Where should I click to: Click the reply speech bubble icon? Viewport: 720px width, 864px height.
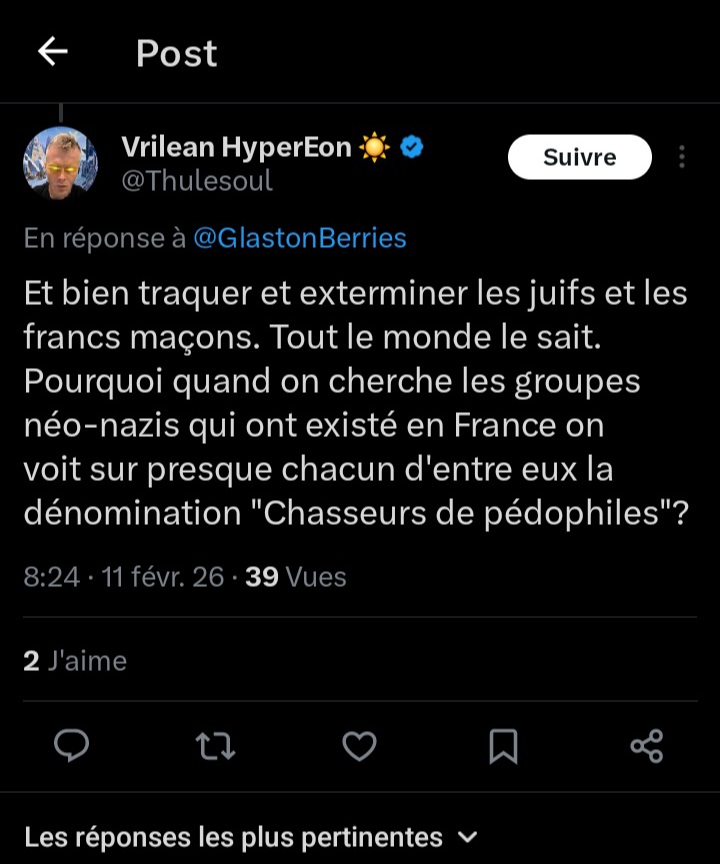[x=71, y=746]
